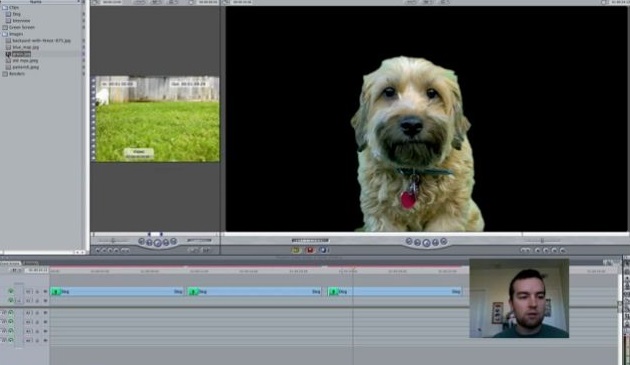This screenshot has width=630, height=365.
Task: Select the Renders bin in the Browser
Action: [x=16, y=74]
